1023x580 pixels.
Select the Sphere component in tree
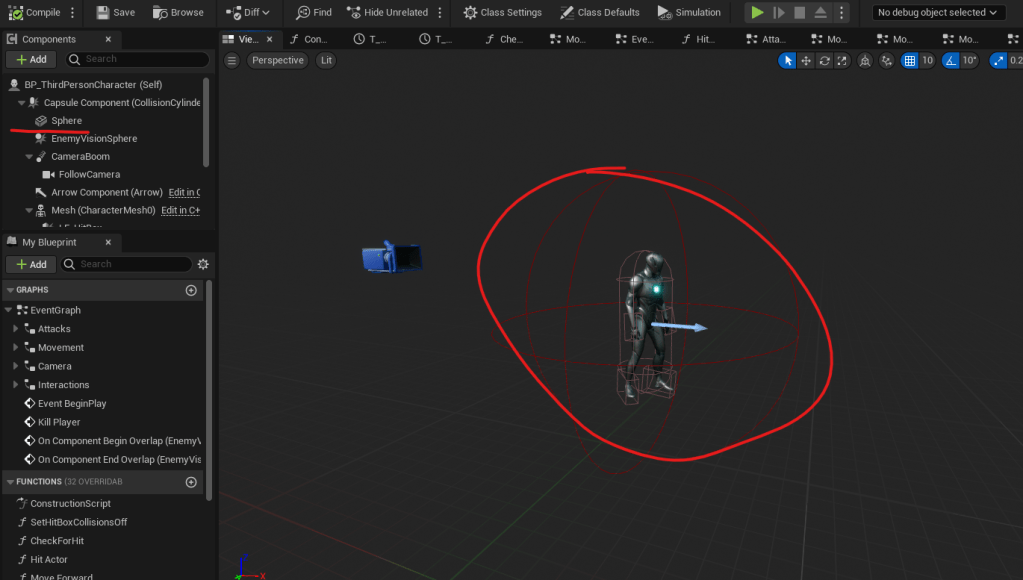pyautogui.click(x=66, y=121)
